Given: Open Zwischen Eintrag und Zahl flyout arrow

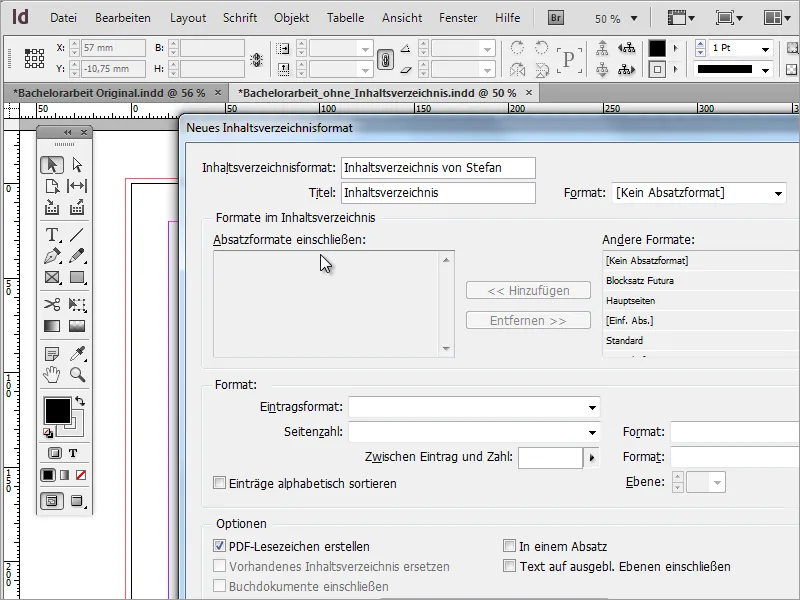Looking at the screenshot, I should point(591,458).
